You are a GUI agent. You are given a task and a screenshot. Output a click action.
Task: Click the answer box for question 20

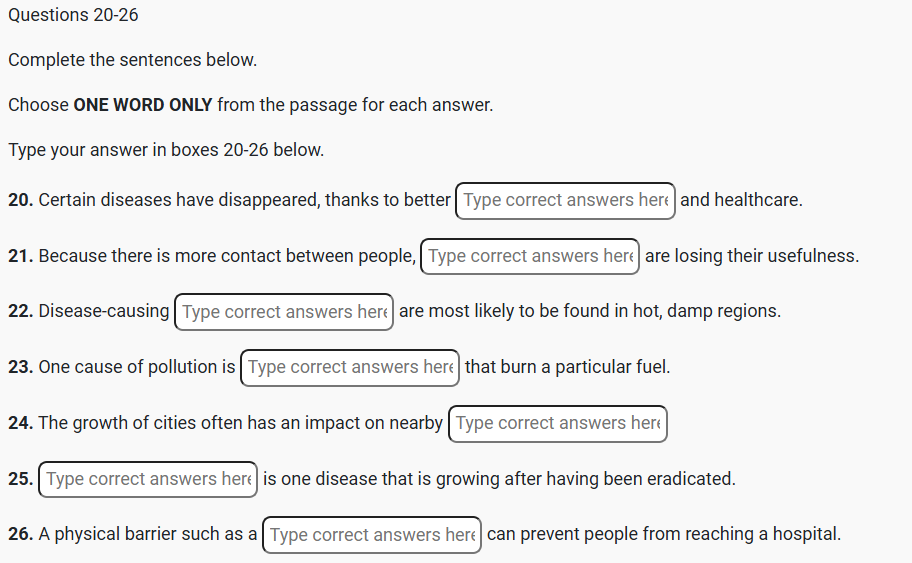click(565, 200)
